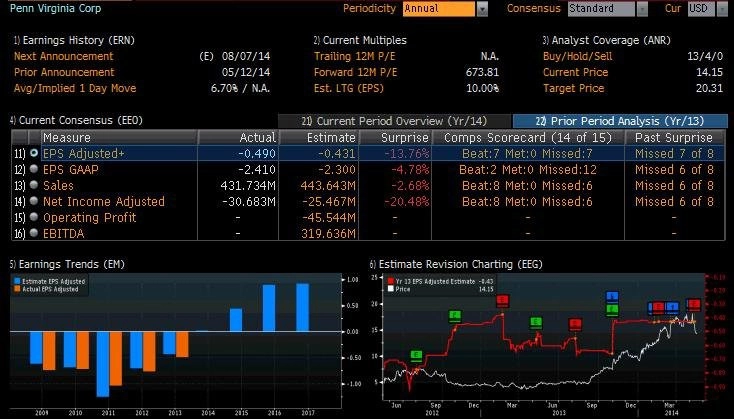Click the blue Estimate EPS Adjusted legend swatch
The height and width of the screenshot is (419, 734).
pyautogui.click(x=17, y=281)
